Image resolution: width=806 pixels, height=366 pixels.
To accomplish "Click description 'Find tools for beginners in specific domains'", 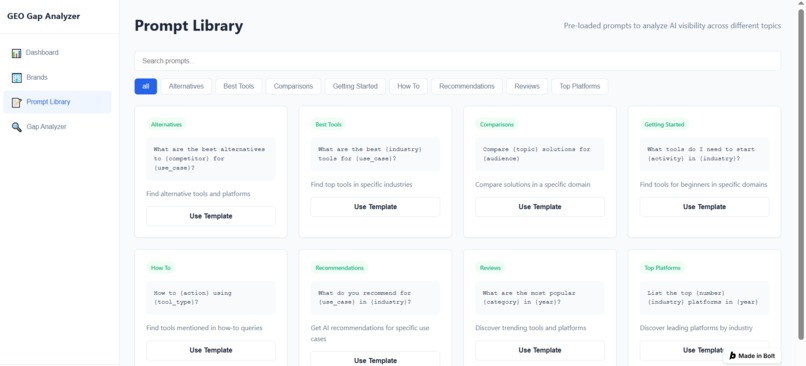I will point(703,185).
